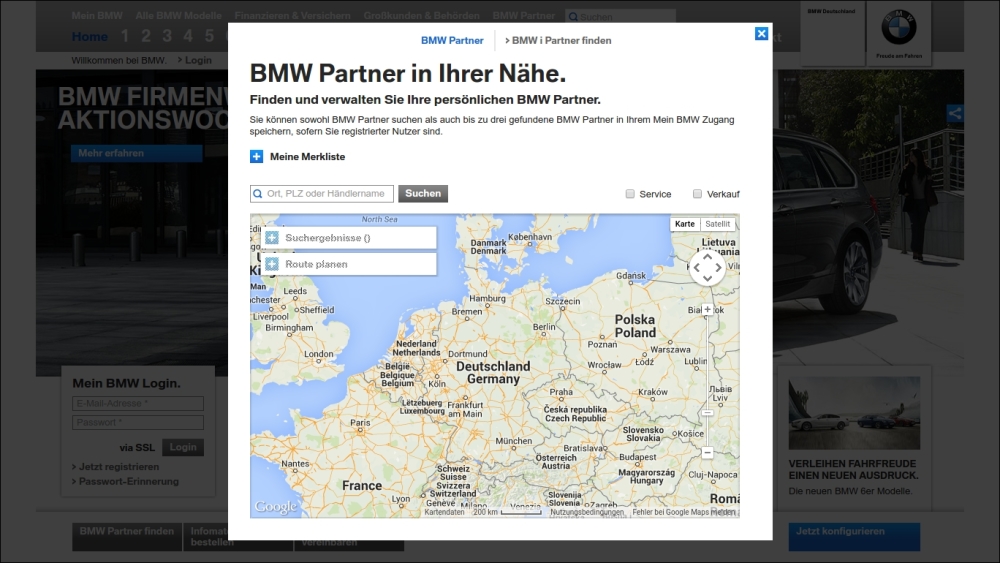Close the BMW Partner dialog
Screen dimensions: 1000x563
click(x=761, y=34)
